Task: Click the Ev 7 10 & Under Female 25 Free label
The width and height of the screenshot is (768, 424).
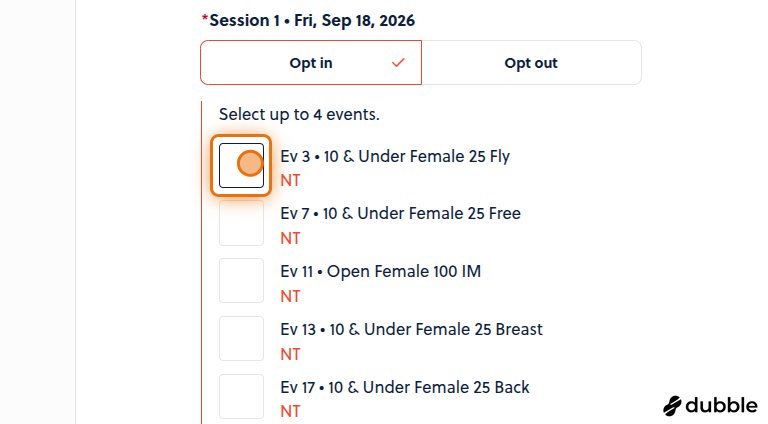Action: pyautogui.click(x=400, y=213)
